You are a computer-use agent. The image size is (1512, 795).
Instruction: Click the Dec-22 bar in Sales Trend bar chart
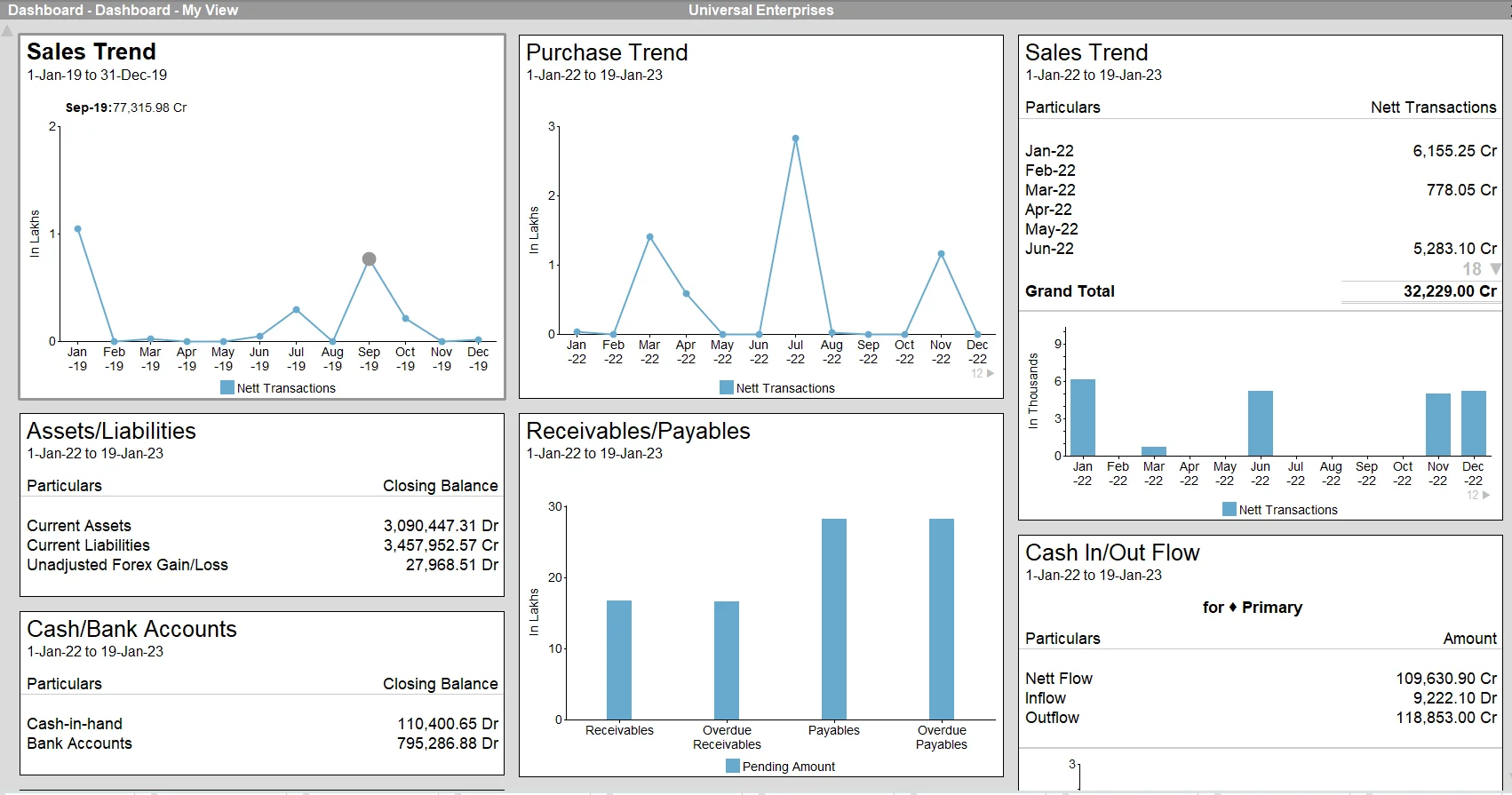point(1474,424)
